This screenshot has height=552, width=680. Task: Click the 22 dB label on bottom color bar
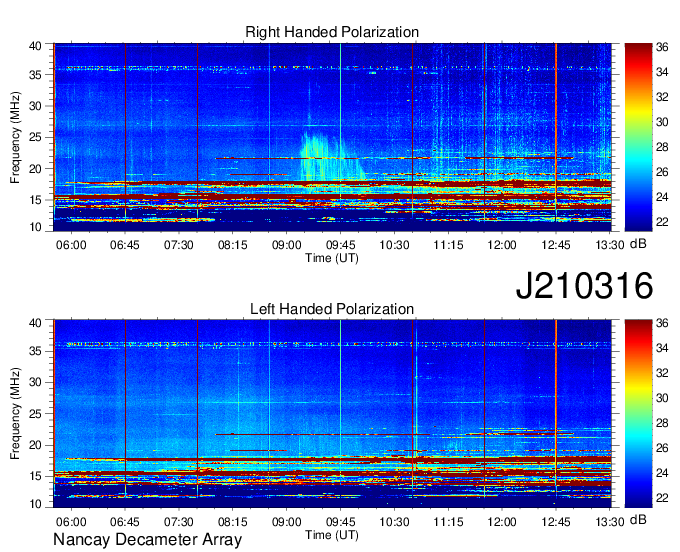click(x=662, y=498)
